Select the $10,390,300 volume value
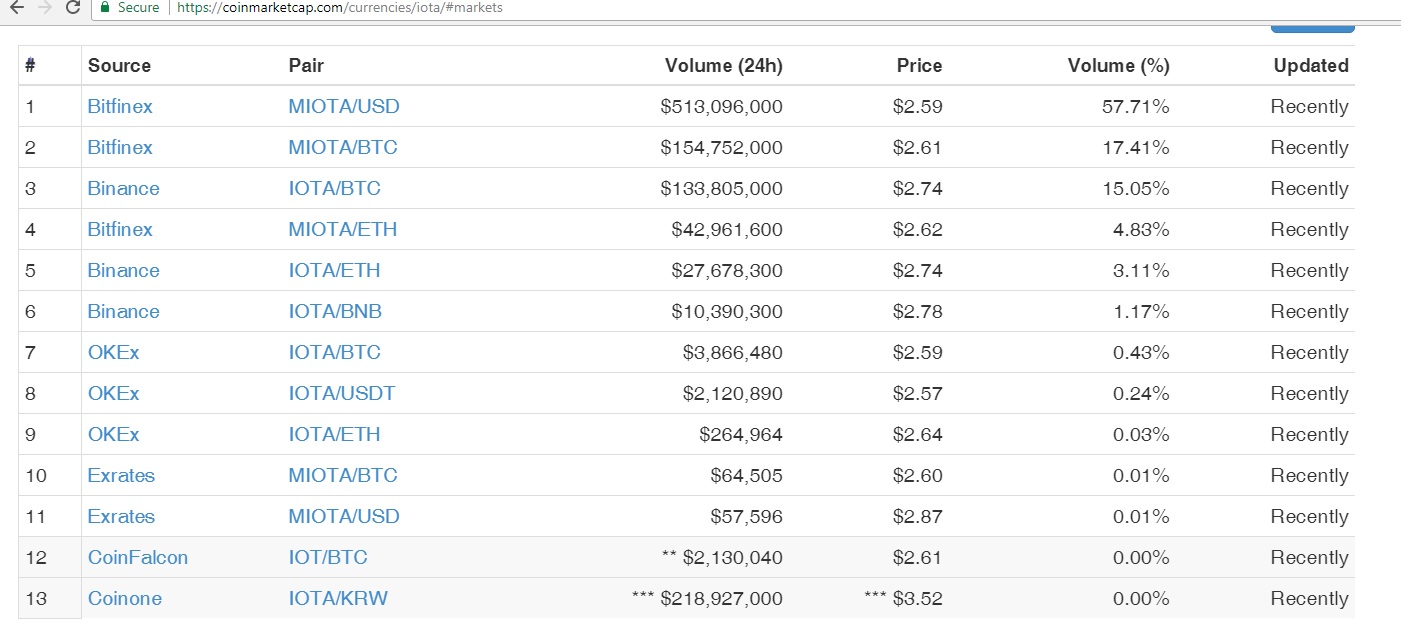The height and width of the screenshot is (629, 1401). point(727,311)
